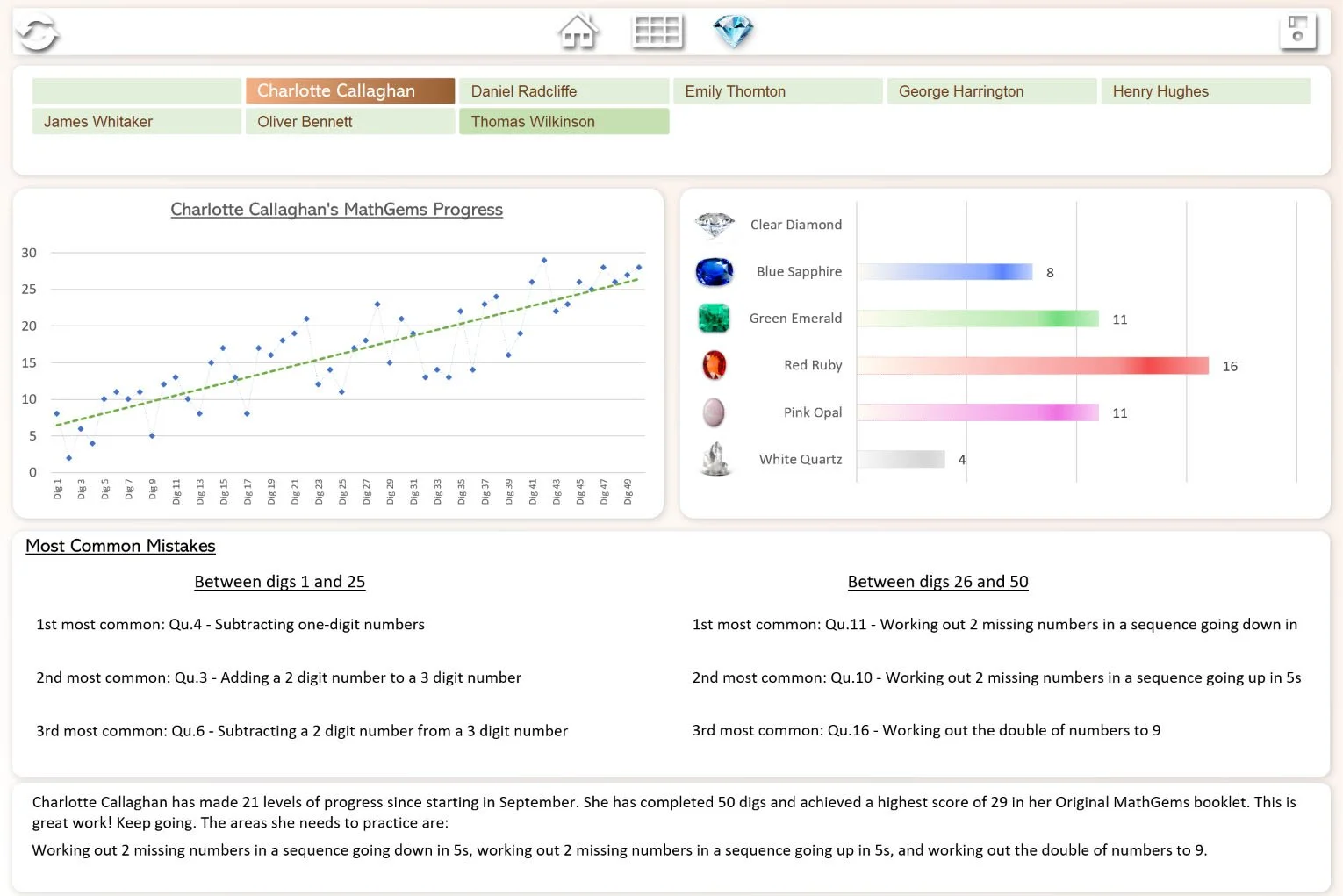Viewport: 1343px width, 896px height.
Task: Open the home page icon
Action: tap(578, 32)
